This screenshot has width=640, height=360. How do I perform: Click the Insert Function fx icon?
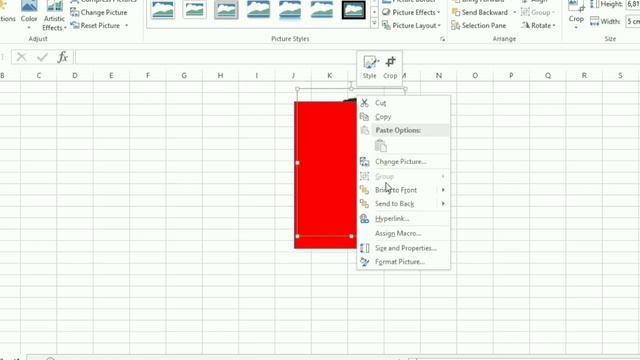tap(62, 57)
